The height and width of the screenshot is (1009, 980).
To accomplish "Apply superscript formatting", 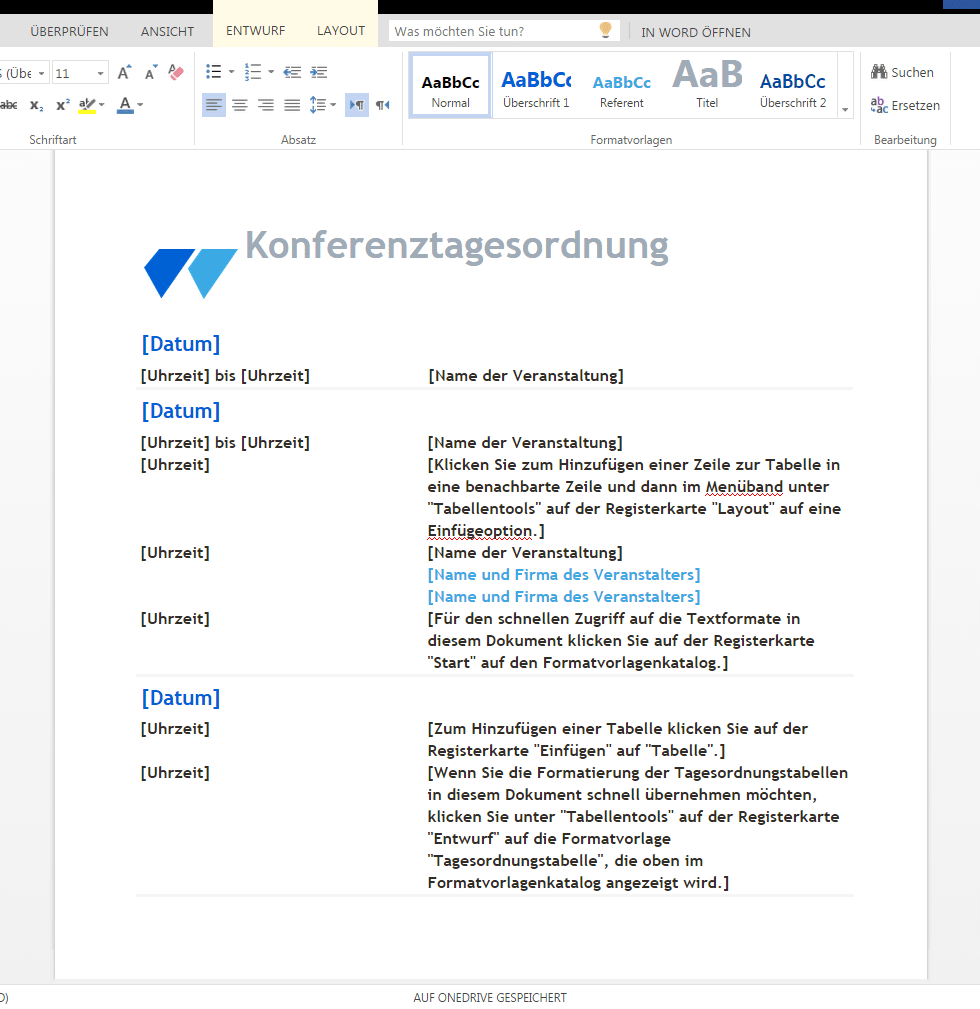I will (62, 105).
